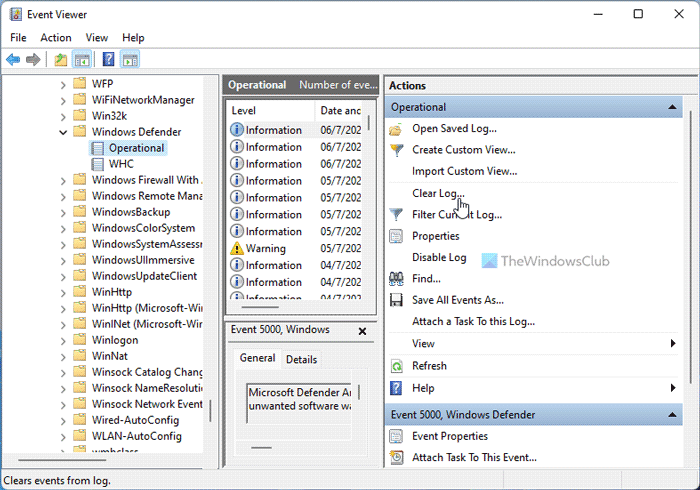The image size is (700, 490).
Task: Click the Up One Level folder icon
Action: coord(61,59)
